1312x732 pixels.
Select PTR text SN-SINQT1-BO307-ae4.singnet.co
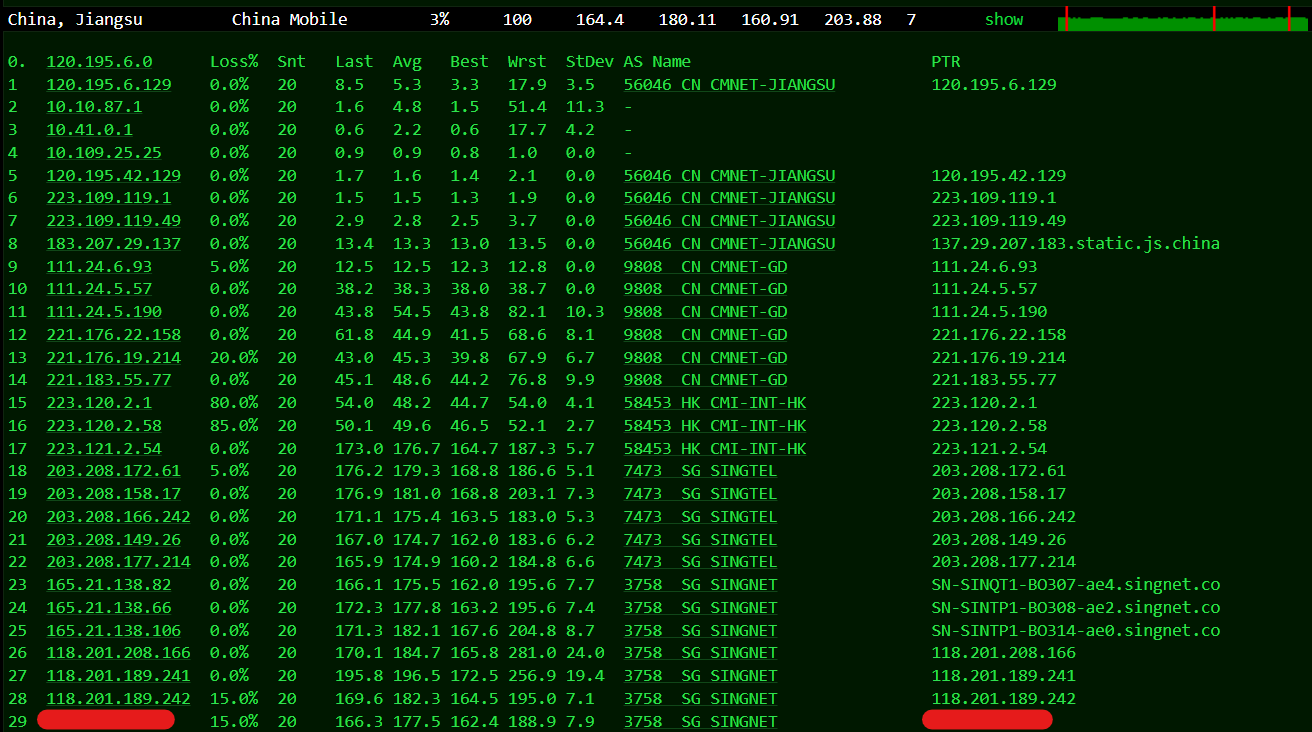point(1076,585)
